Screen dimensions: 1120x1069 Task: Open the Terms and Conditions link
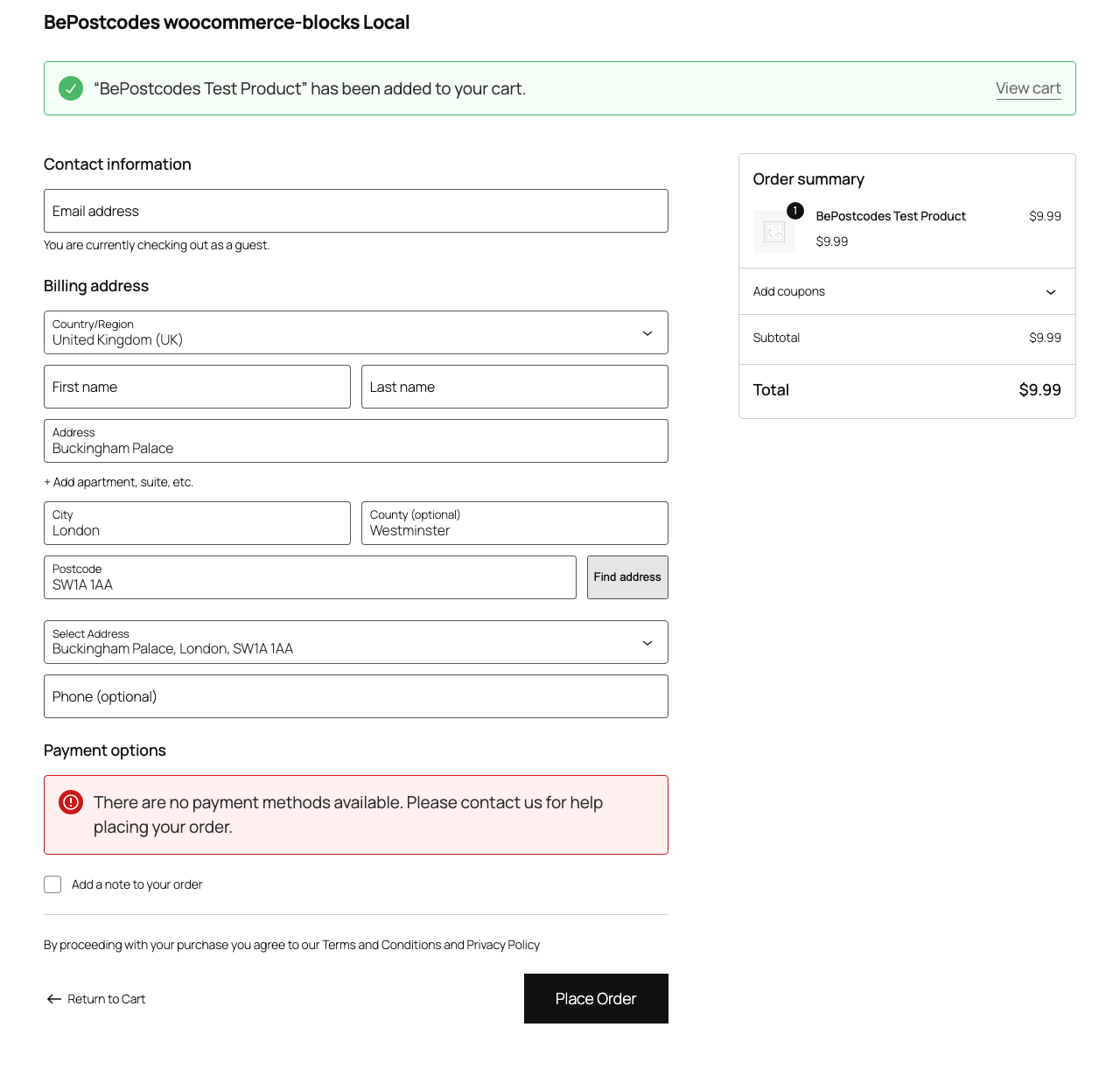(381, 945)
